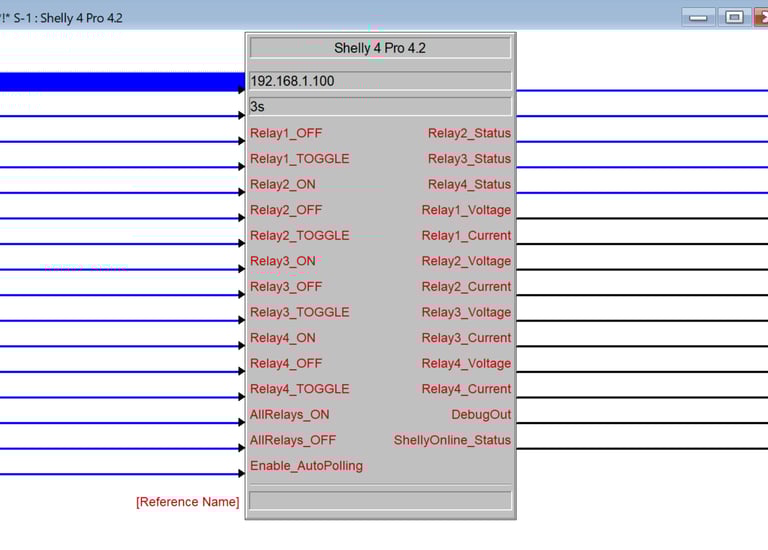Select the Relay2_Voltage output signal
Screen dimensions: 768x550
tap(466, 261)
